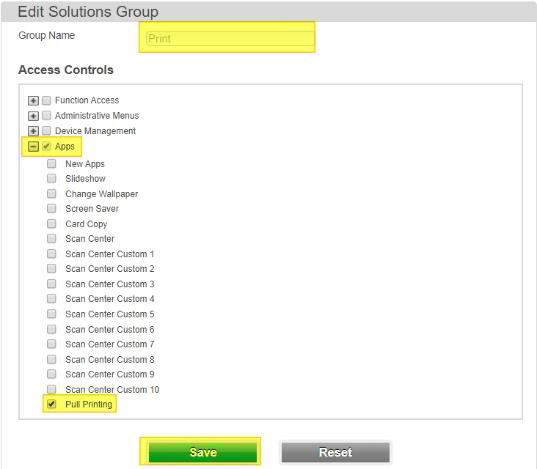Focus the Group Name input field
Screen dimensions: 537x469
(x=230, y=38)
